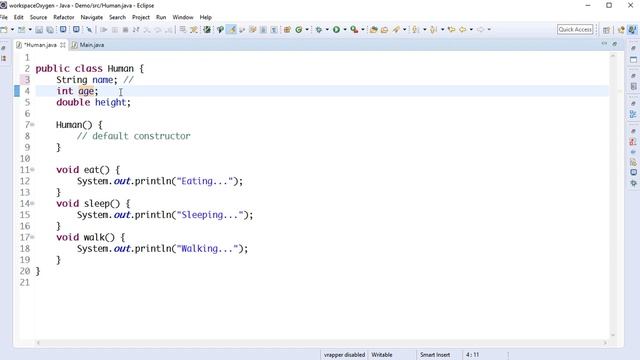The width and height of the screenshot is (640, 360).
Task: Click the Search pencil toolbar icon
Action: 396,29
